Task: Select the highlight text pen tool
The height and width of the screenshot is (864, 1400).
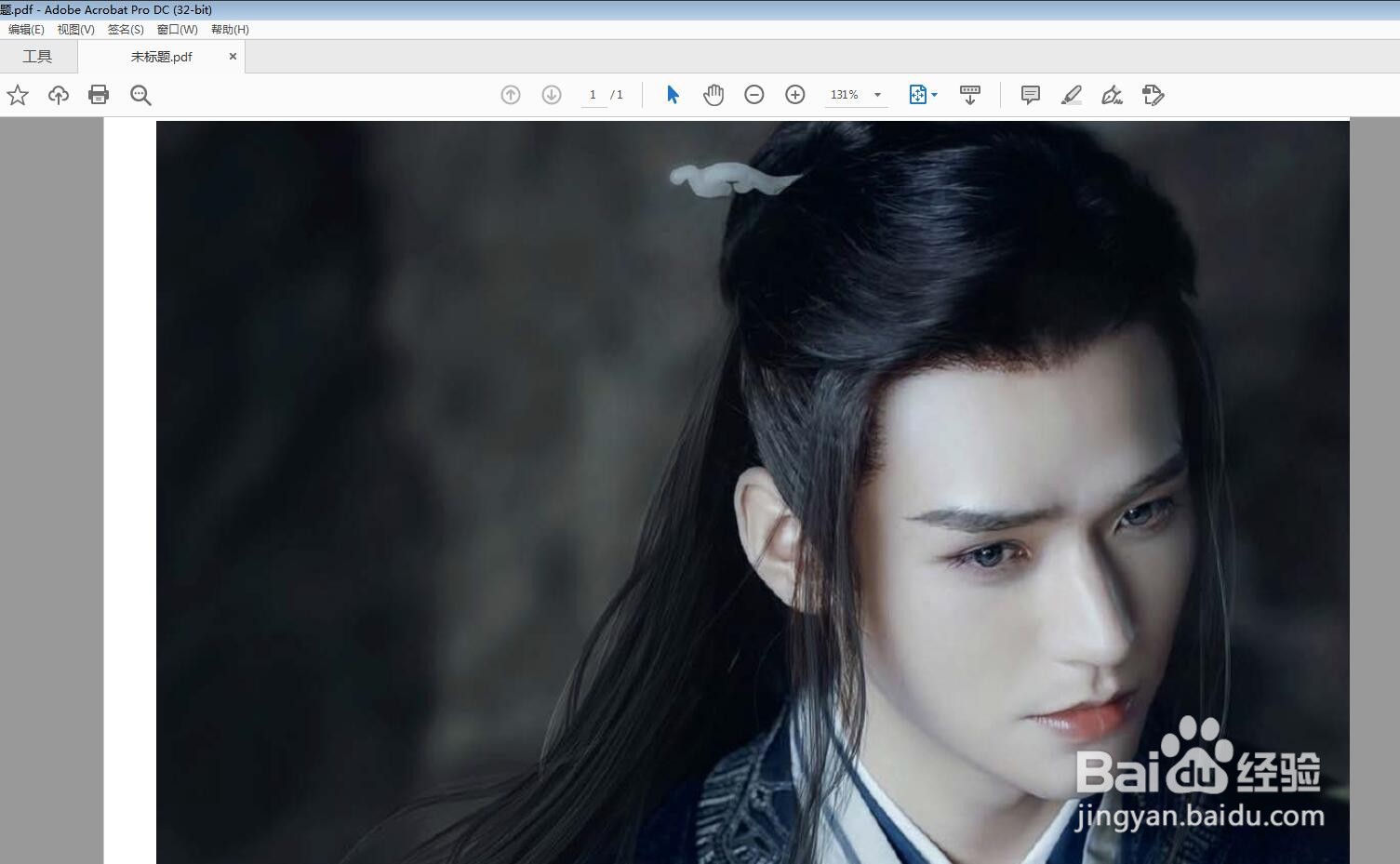Action: (x=1072, y=95)
